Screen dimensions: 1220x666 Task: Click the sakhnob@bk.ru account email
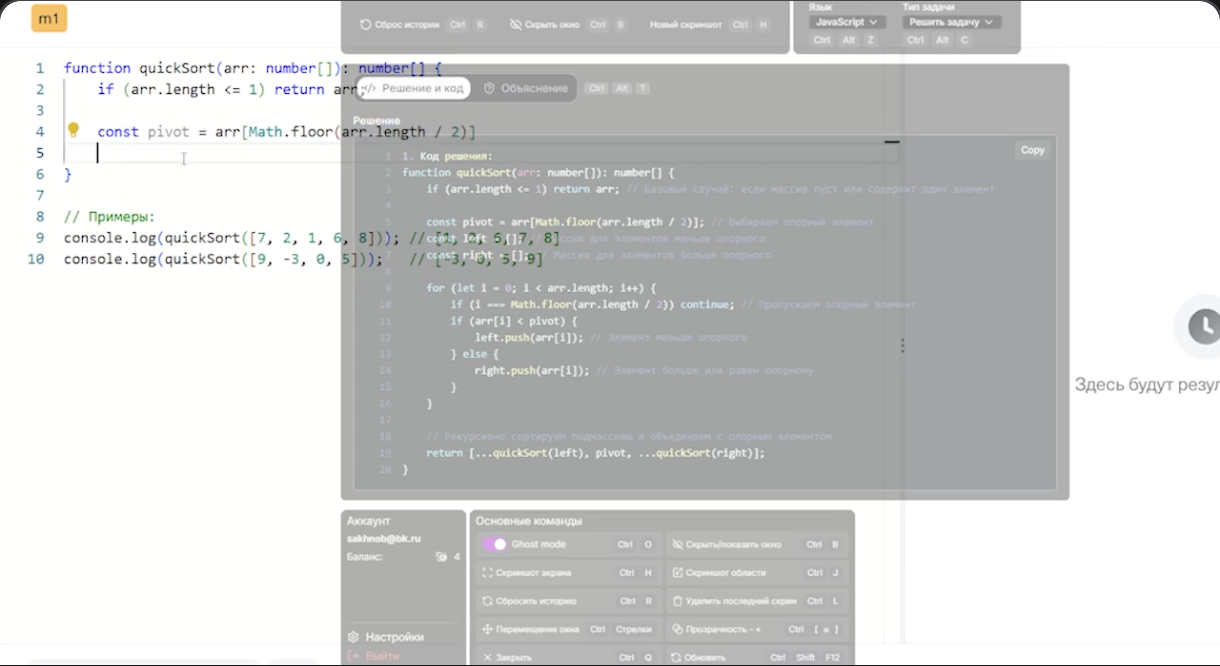point(384,539)
